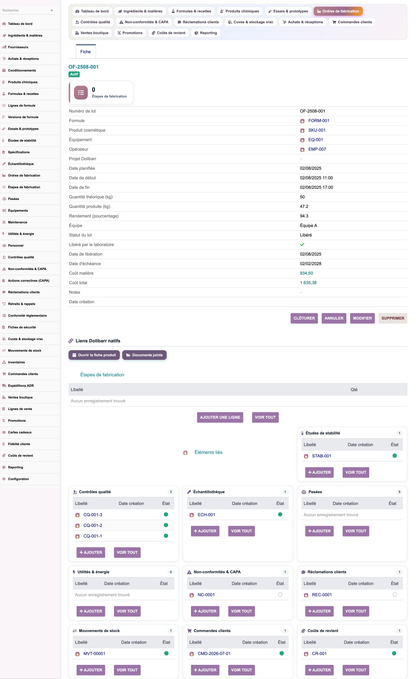Click VOIR TOUT in the Contrôles qualité card

click(x=127, y=553)
